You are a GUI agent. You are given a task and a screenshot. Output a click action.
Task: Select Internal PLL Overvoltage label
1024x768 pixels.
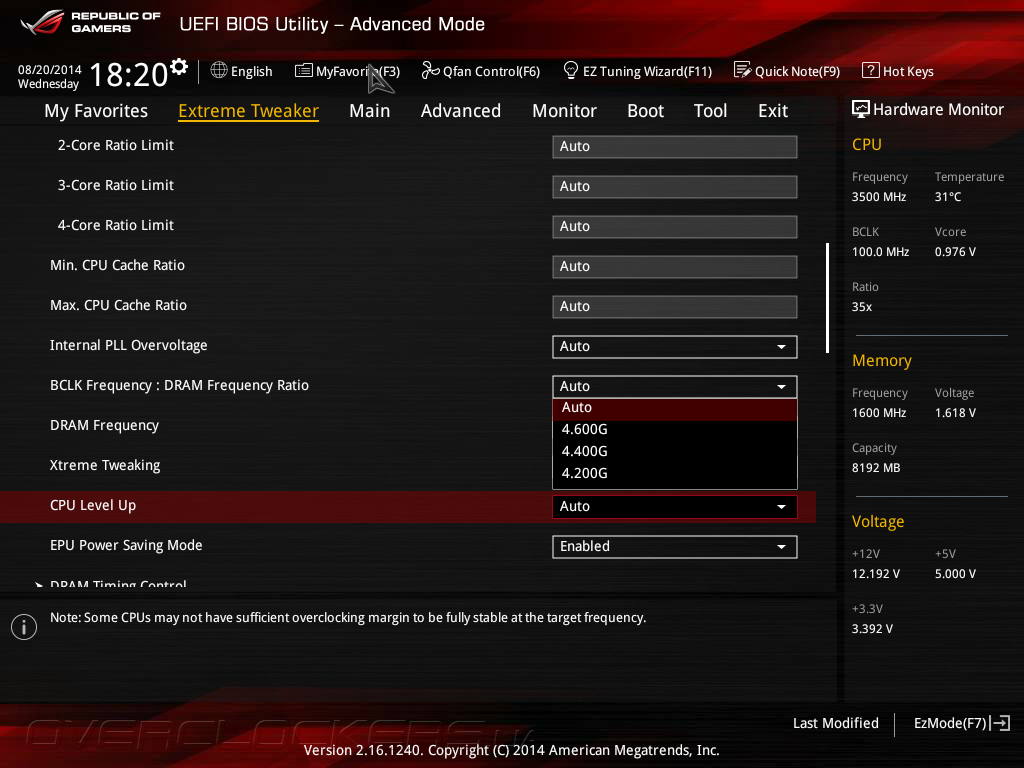129,345
